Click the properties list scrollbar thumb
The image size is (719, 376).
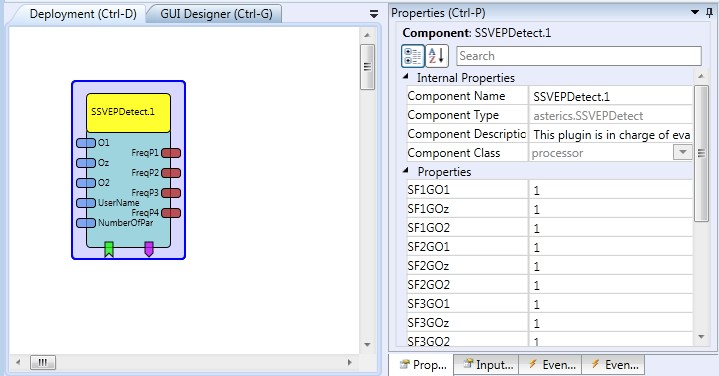pyautogui.click(x=701, y=153)
